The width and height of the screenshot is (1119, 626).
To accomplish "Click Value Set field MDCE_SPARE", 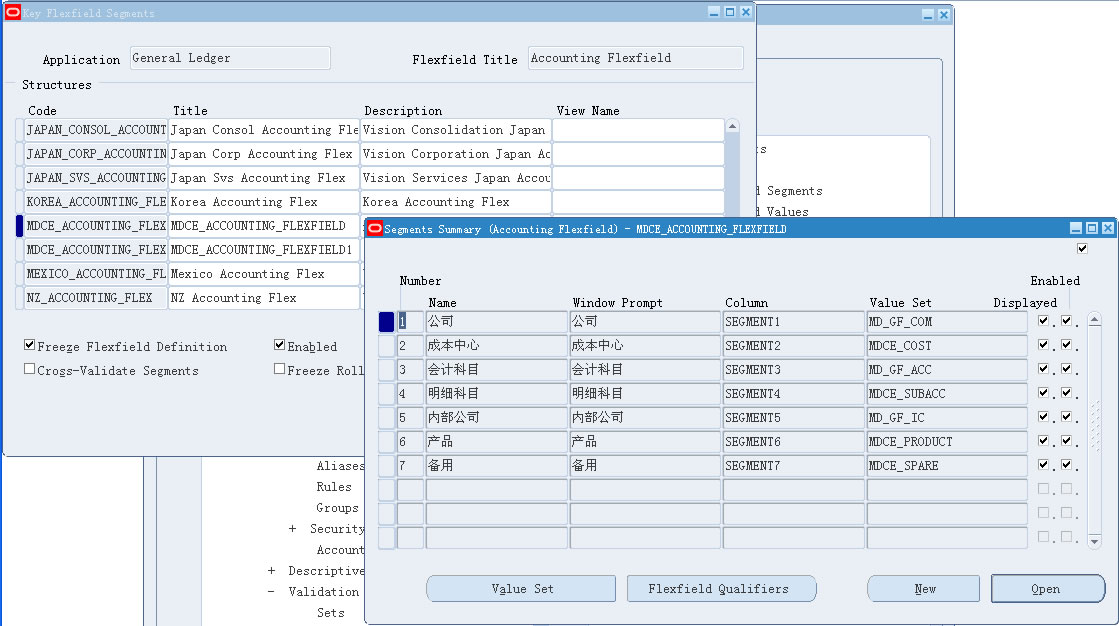I will [947, 465].
